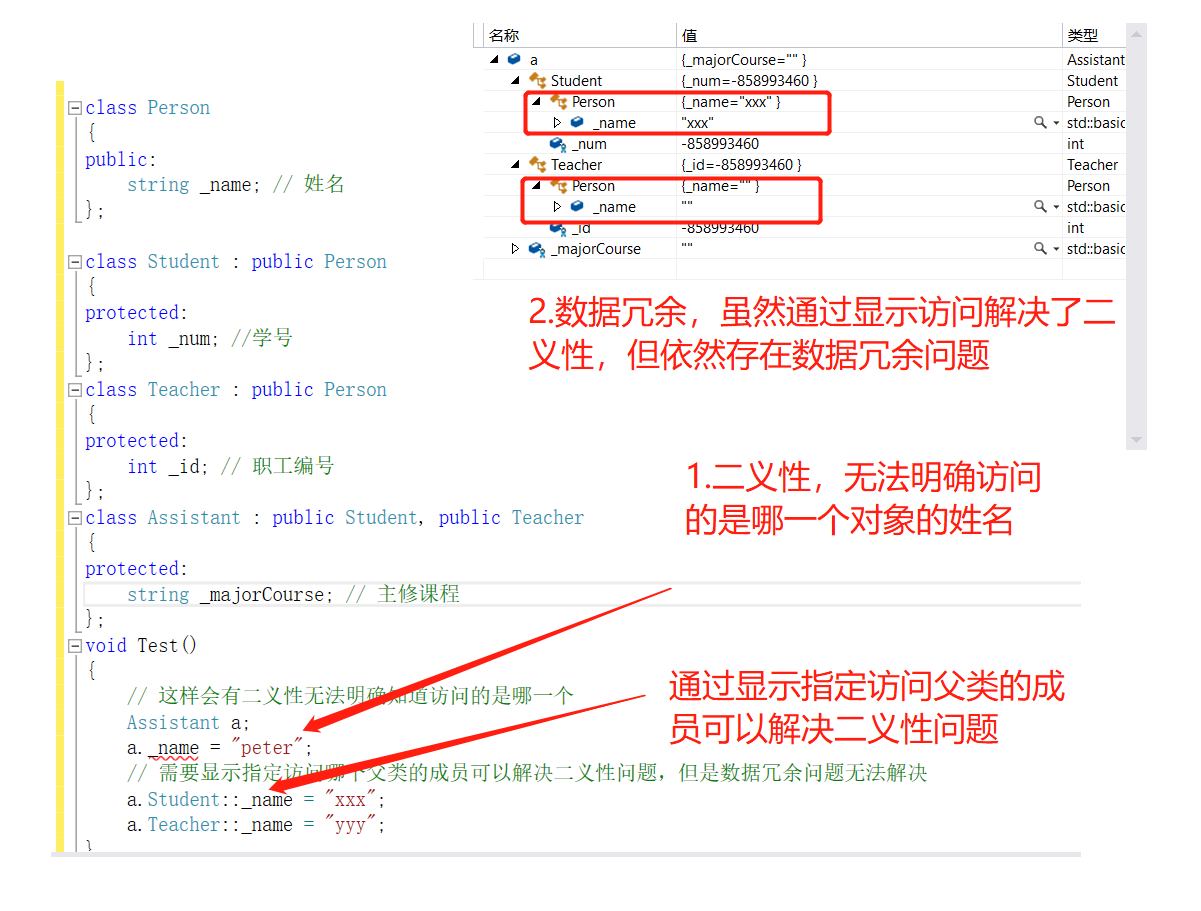Place cursor on a.Student::_name = "xxx" line
This screenshot has height=911, width=1201.
click(256, 800)
